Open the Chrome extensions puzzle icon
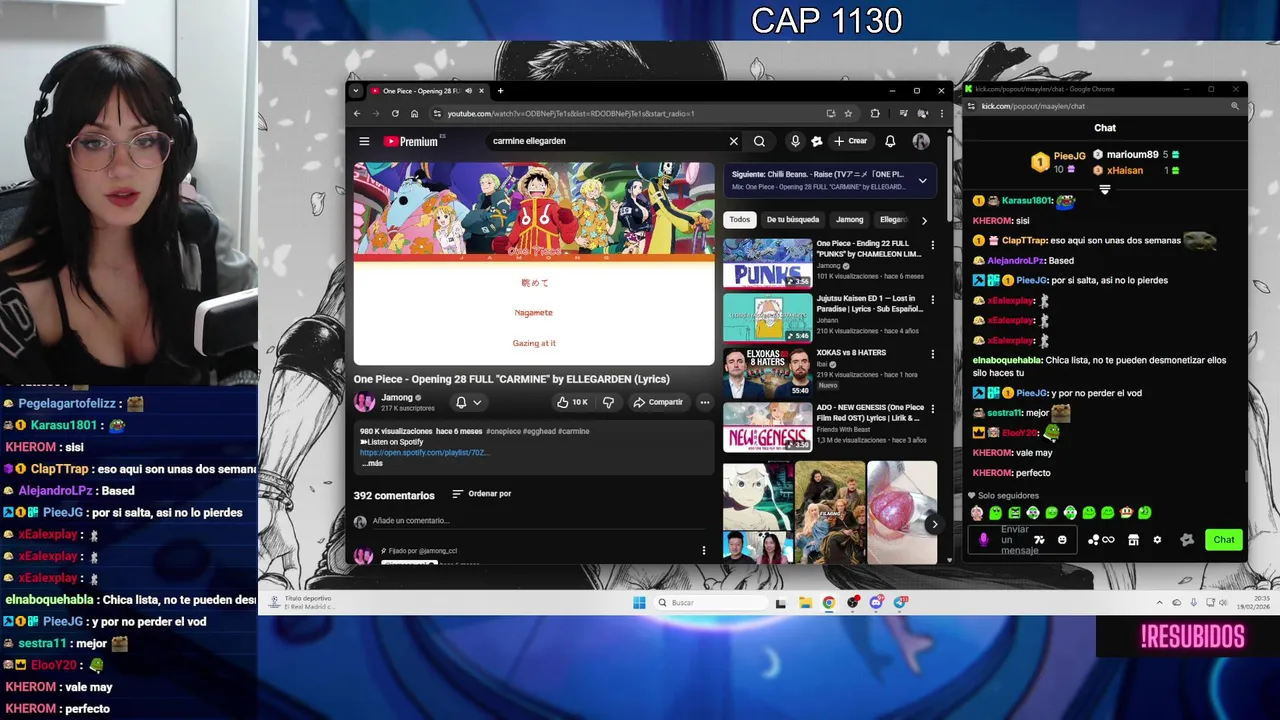Screen dimensions: 1280x720 pyautogui.click(x=875, y=113)
